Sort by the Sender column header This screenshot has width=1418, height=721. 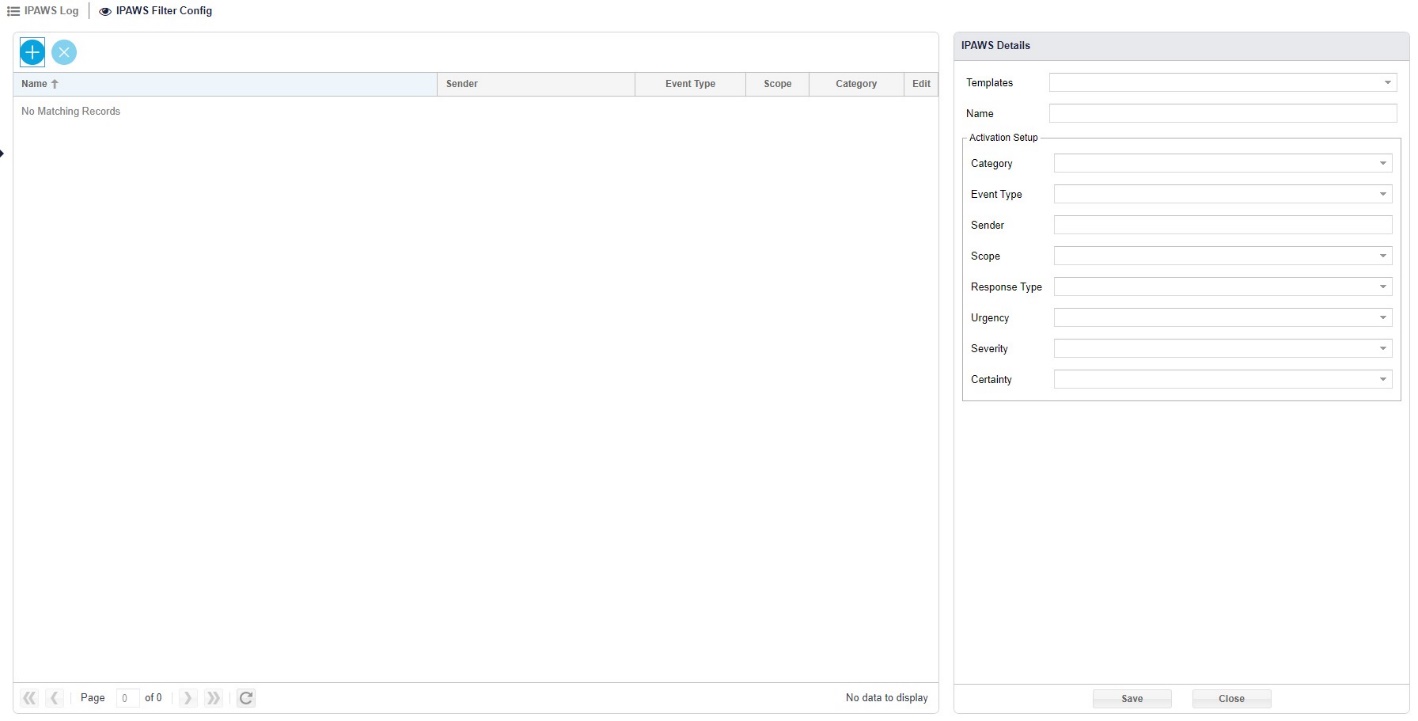(536, 84)
